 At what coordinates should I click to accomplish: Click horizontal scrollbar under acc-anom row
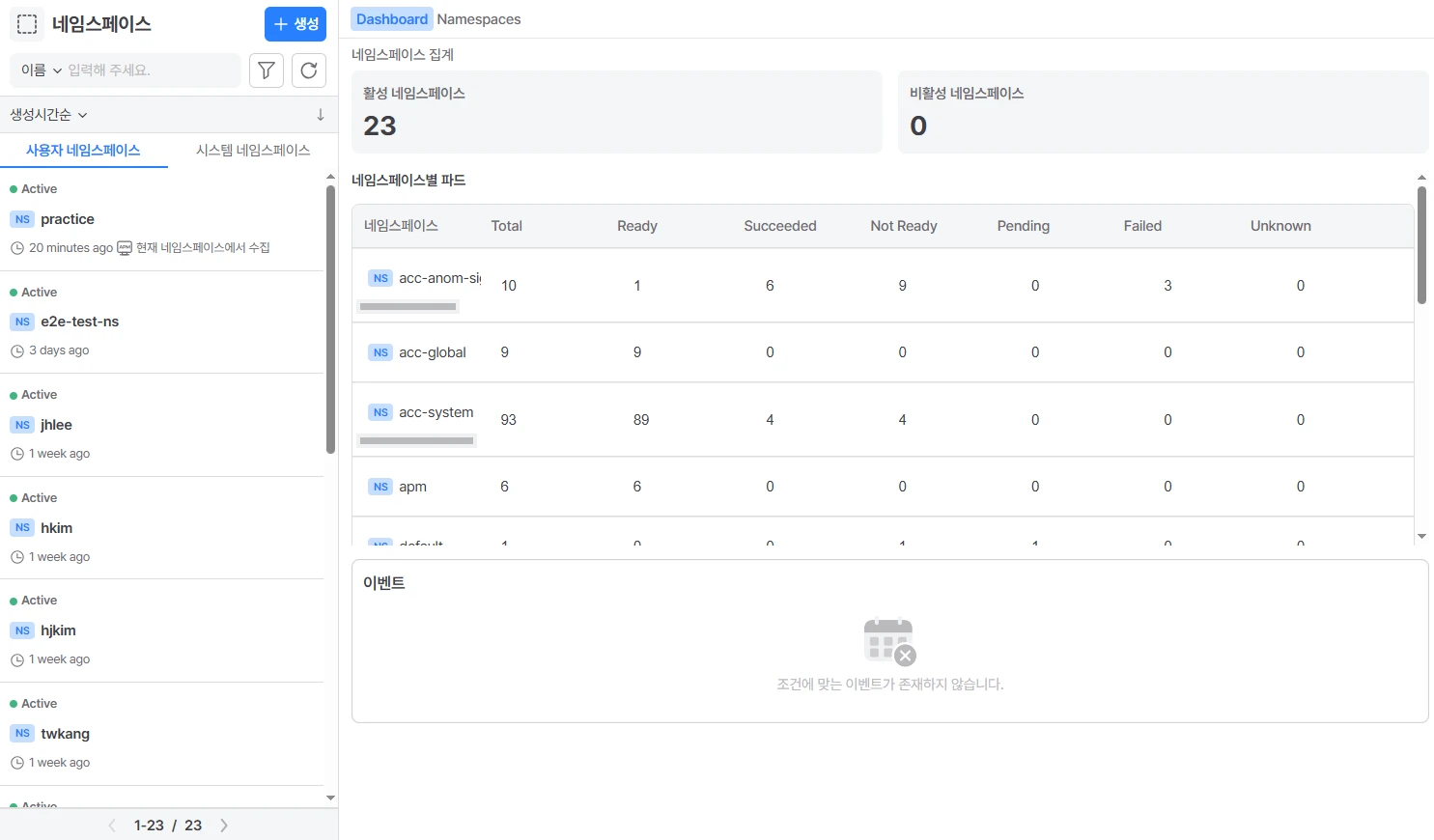pos(408,307)
